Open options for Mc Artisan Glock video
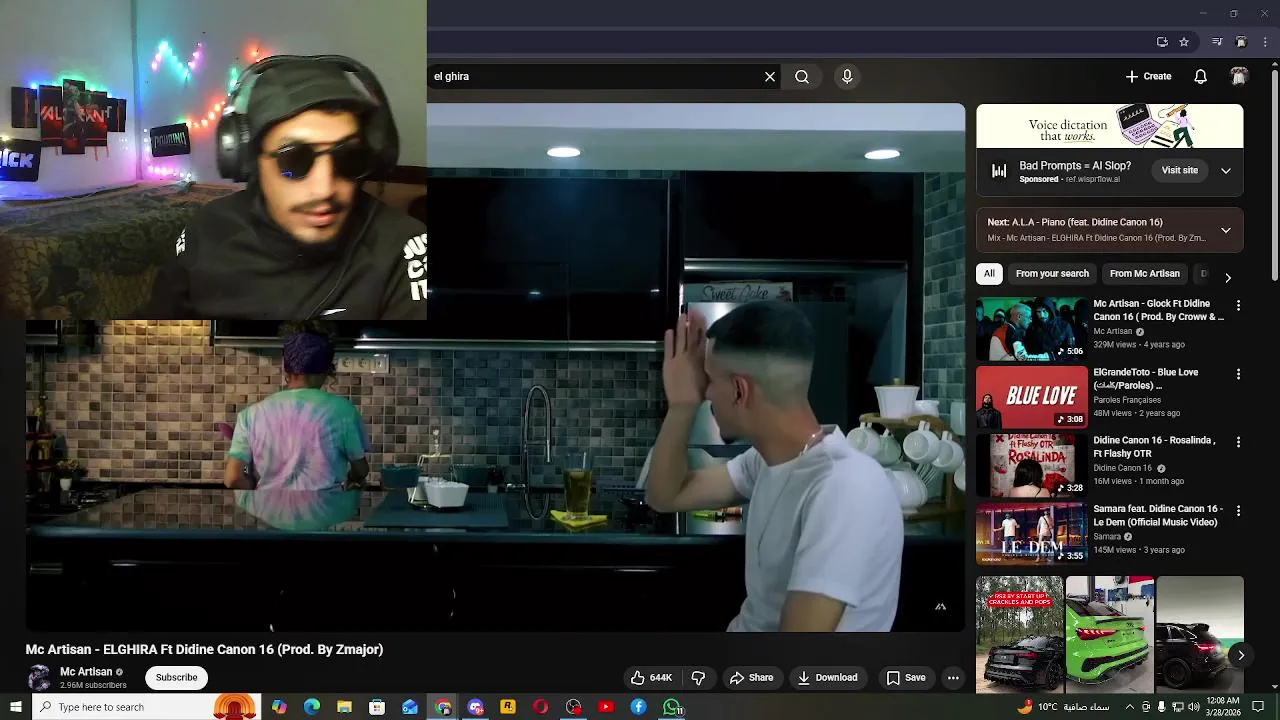Viewport: 1280px width, 720px height. 1238,306
